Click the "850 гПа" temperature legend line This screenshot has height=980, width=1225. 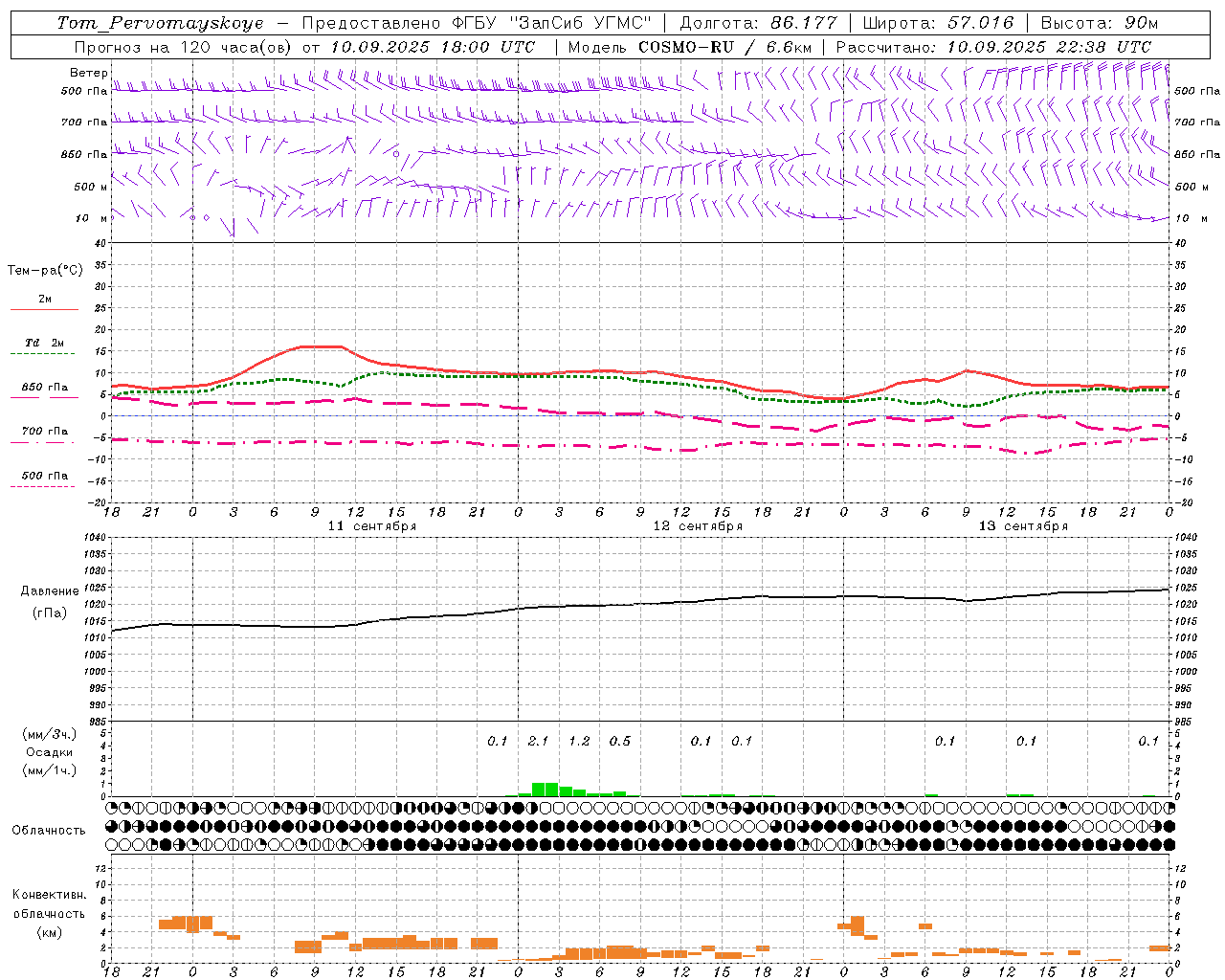44,397
